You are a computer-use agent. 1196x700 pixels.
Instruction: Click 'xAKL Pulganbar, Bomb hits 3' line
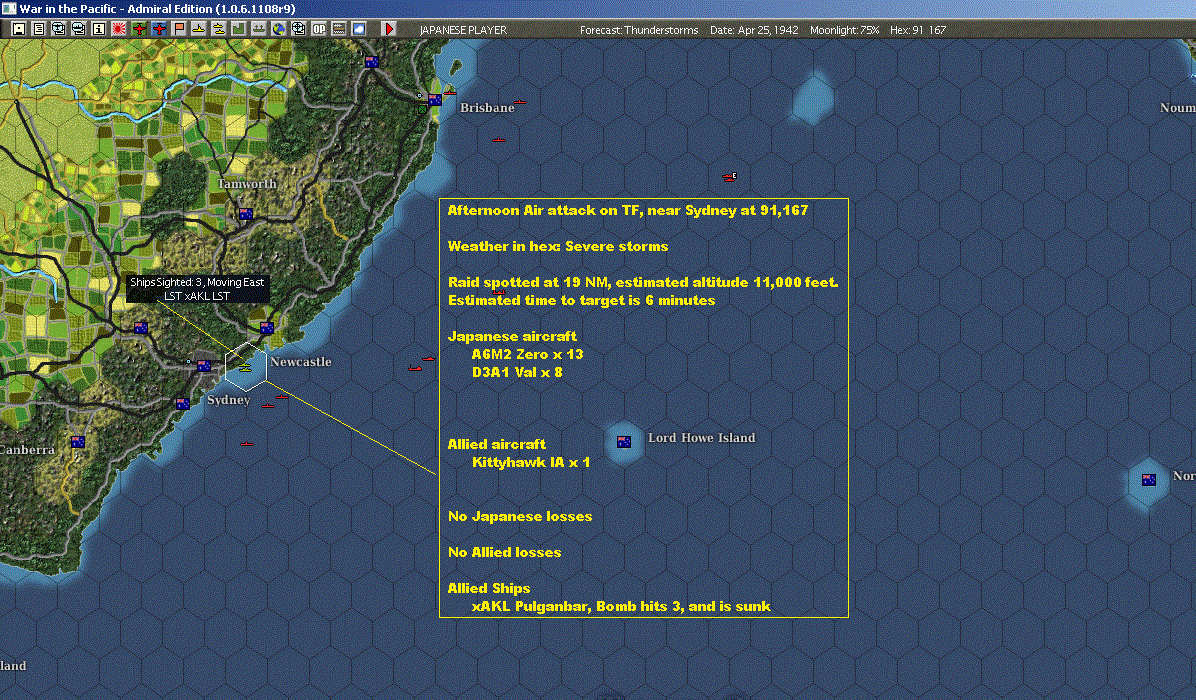(x=621, y=606)
